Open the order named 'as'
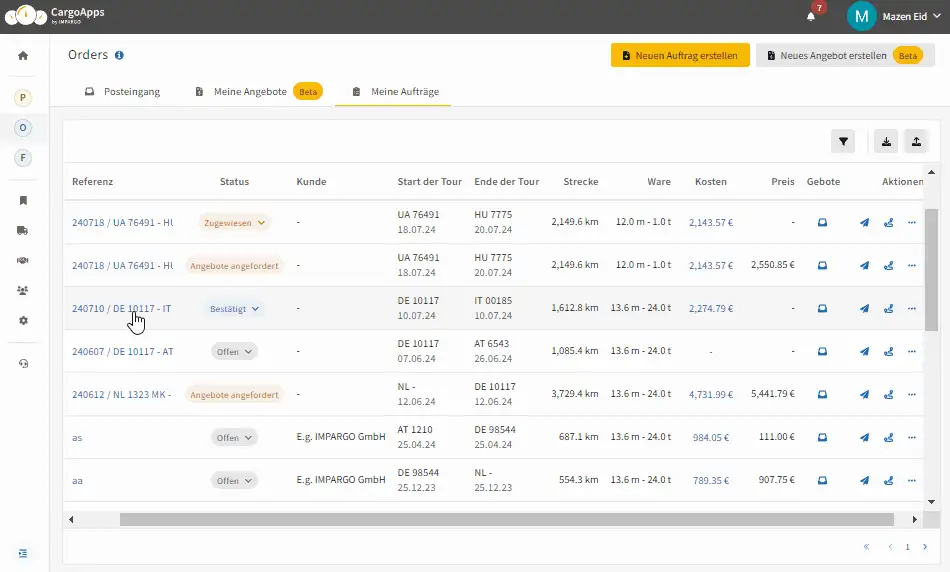 77,437
